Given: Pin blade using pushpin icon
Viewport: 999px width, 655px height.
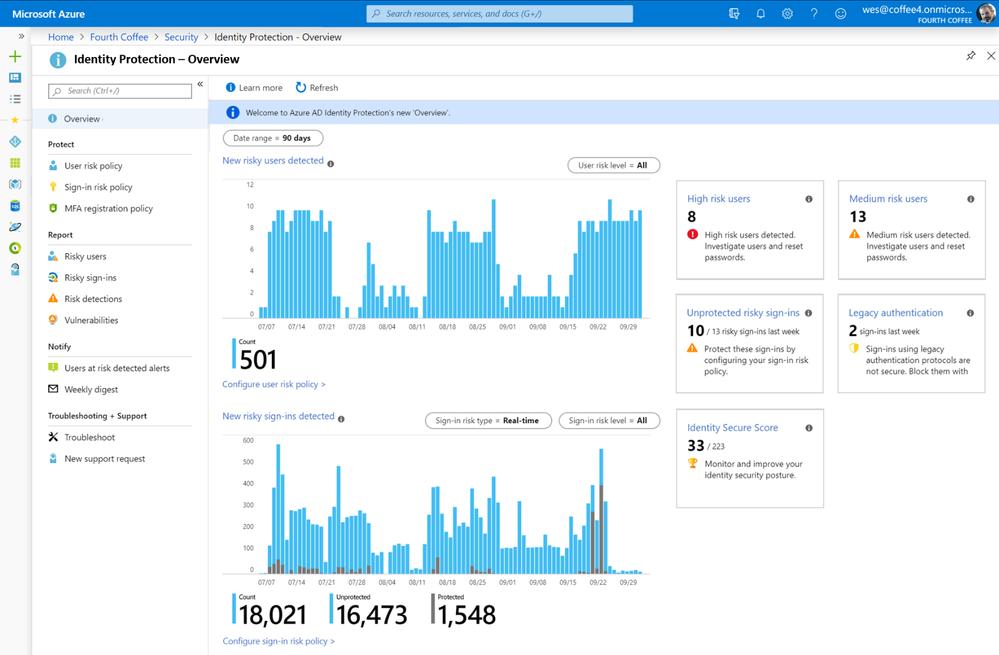Looking at the screenshot, I should (x=970, y=56).
